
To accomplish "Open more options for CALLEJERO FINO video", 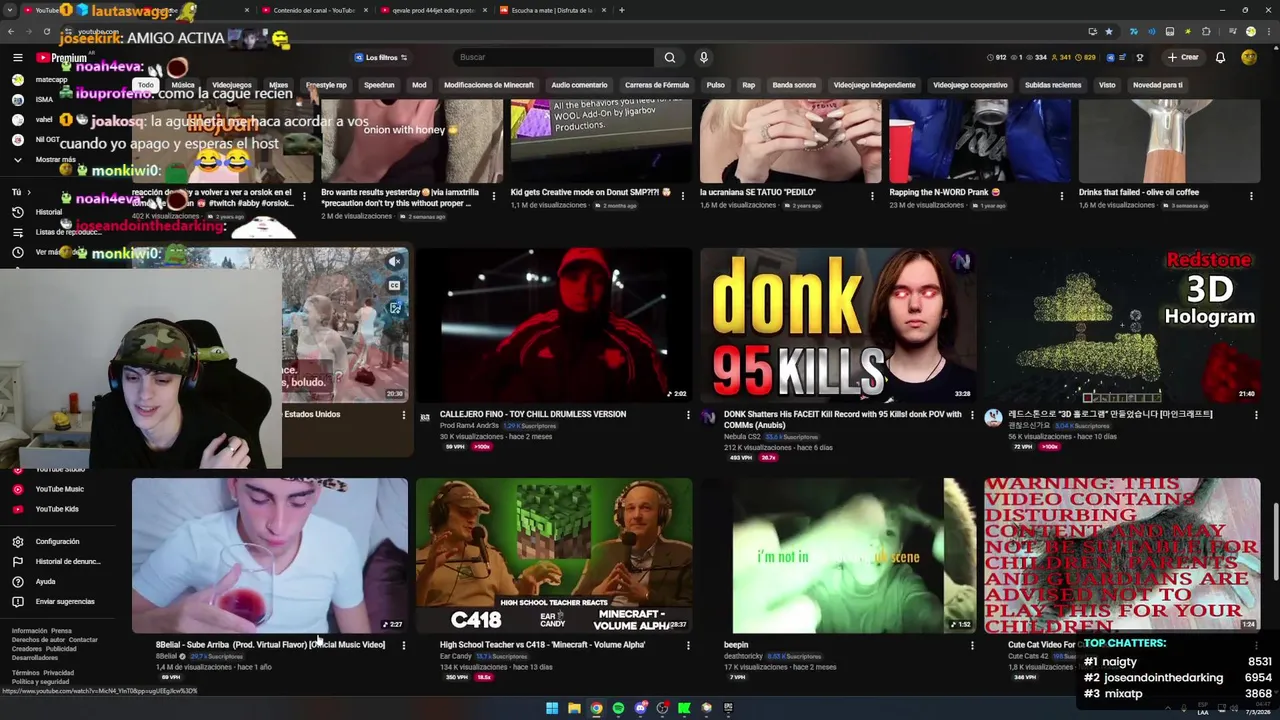I will point(688,415).
